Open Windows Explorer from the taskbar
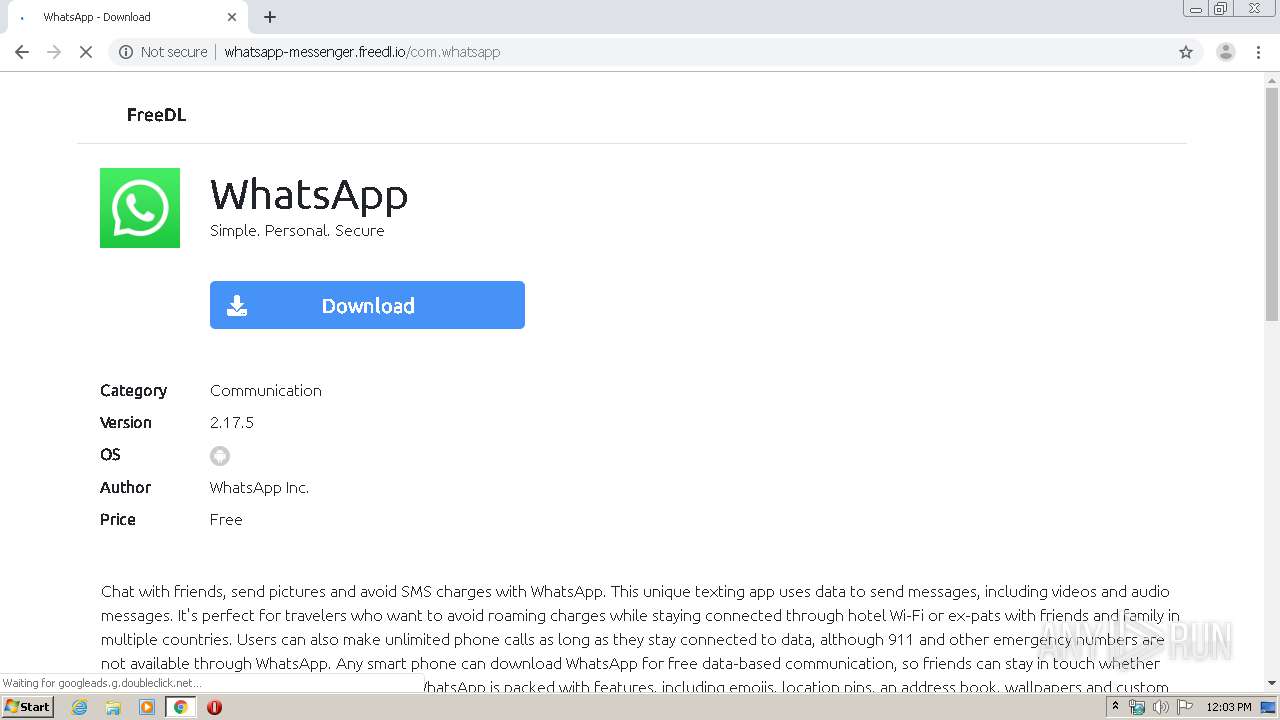The image size is (1280, 720). pos(113,707)
